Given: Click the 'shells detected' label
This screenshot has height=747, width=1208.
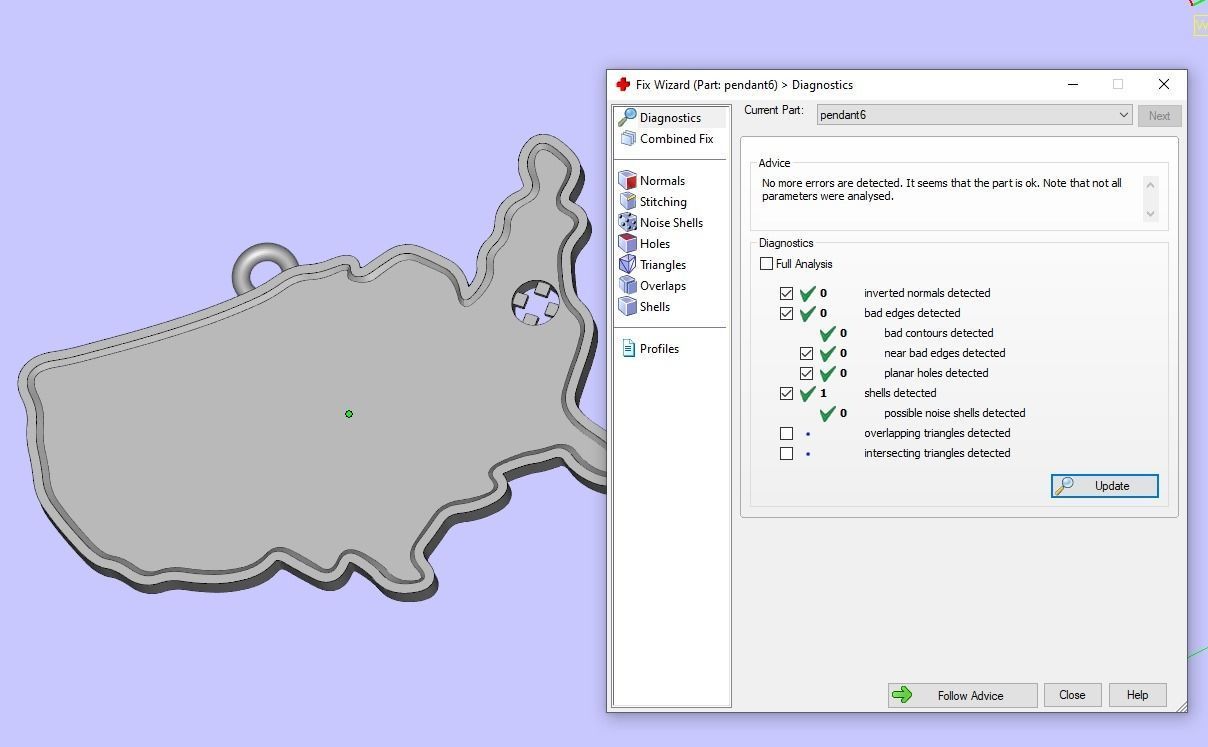Looking at the screenshot, I should (900, 393).
